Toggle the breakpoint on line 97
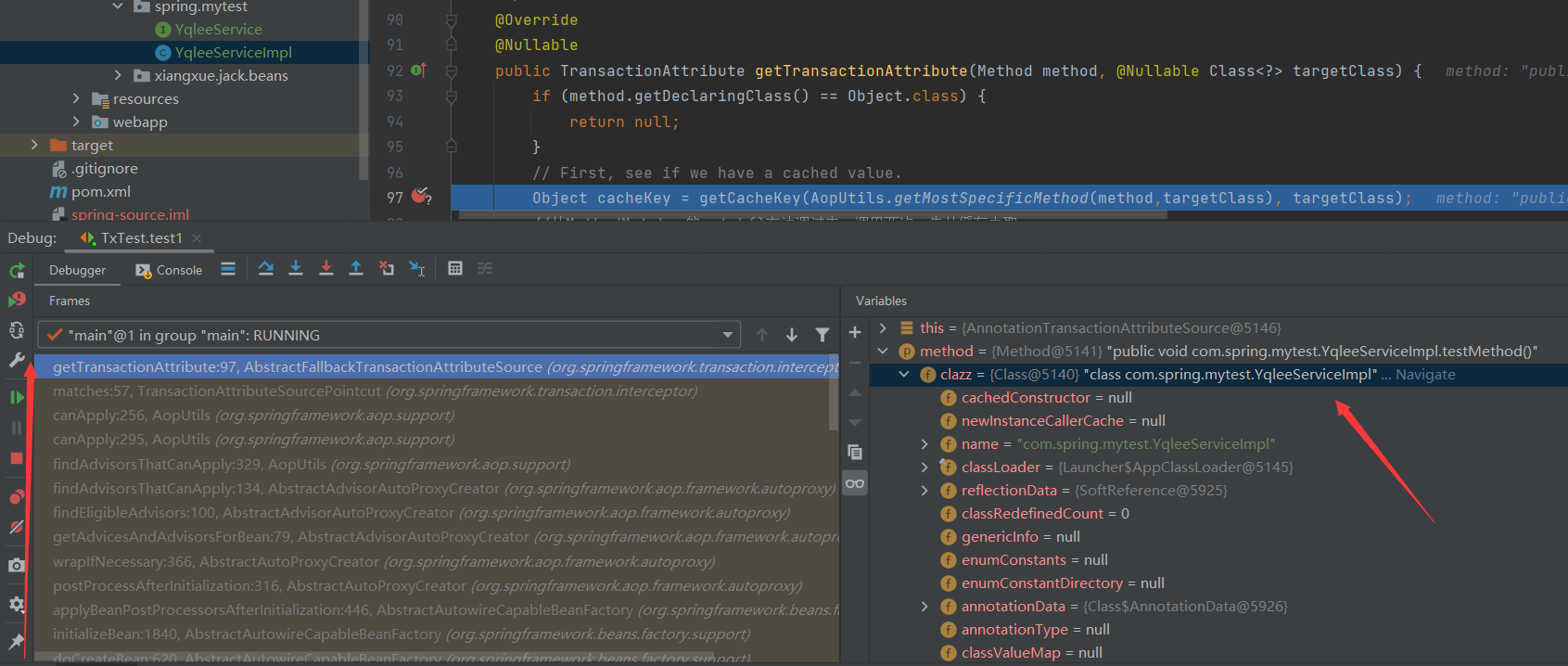The image size is (1568, 666). (421, 197)
